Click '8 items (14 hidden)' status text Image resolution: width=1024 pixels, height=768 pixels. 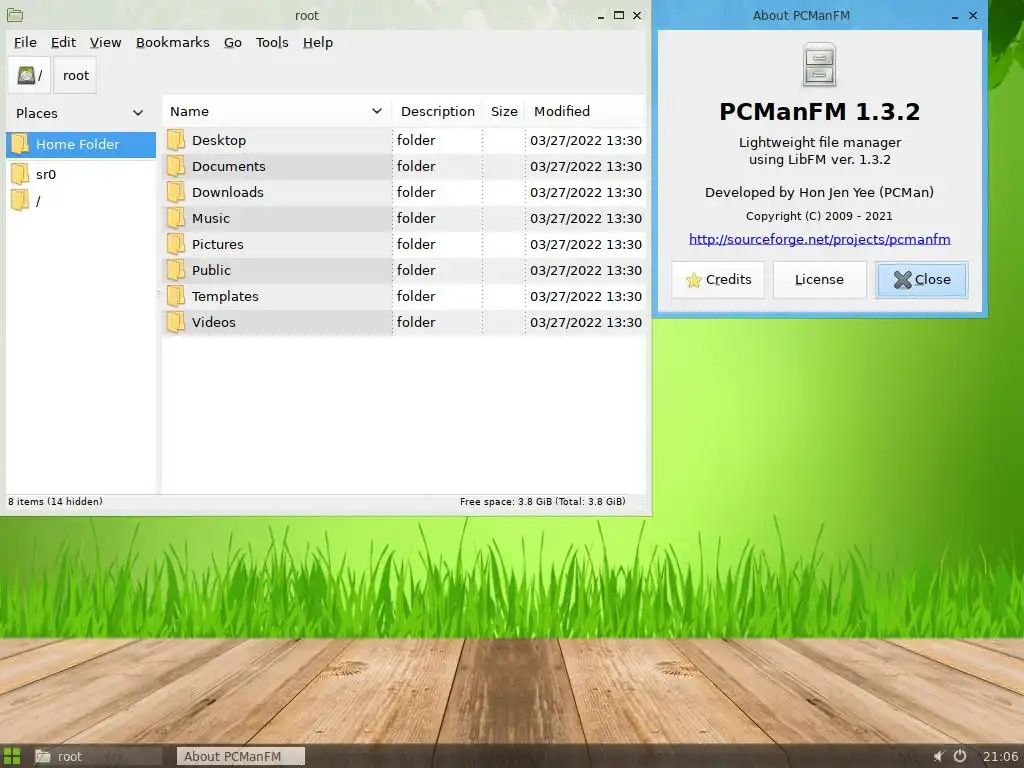pos(56,502)
